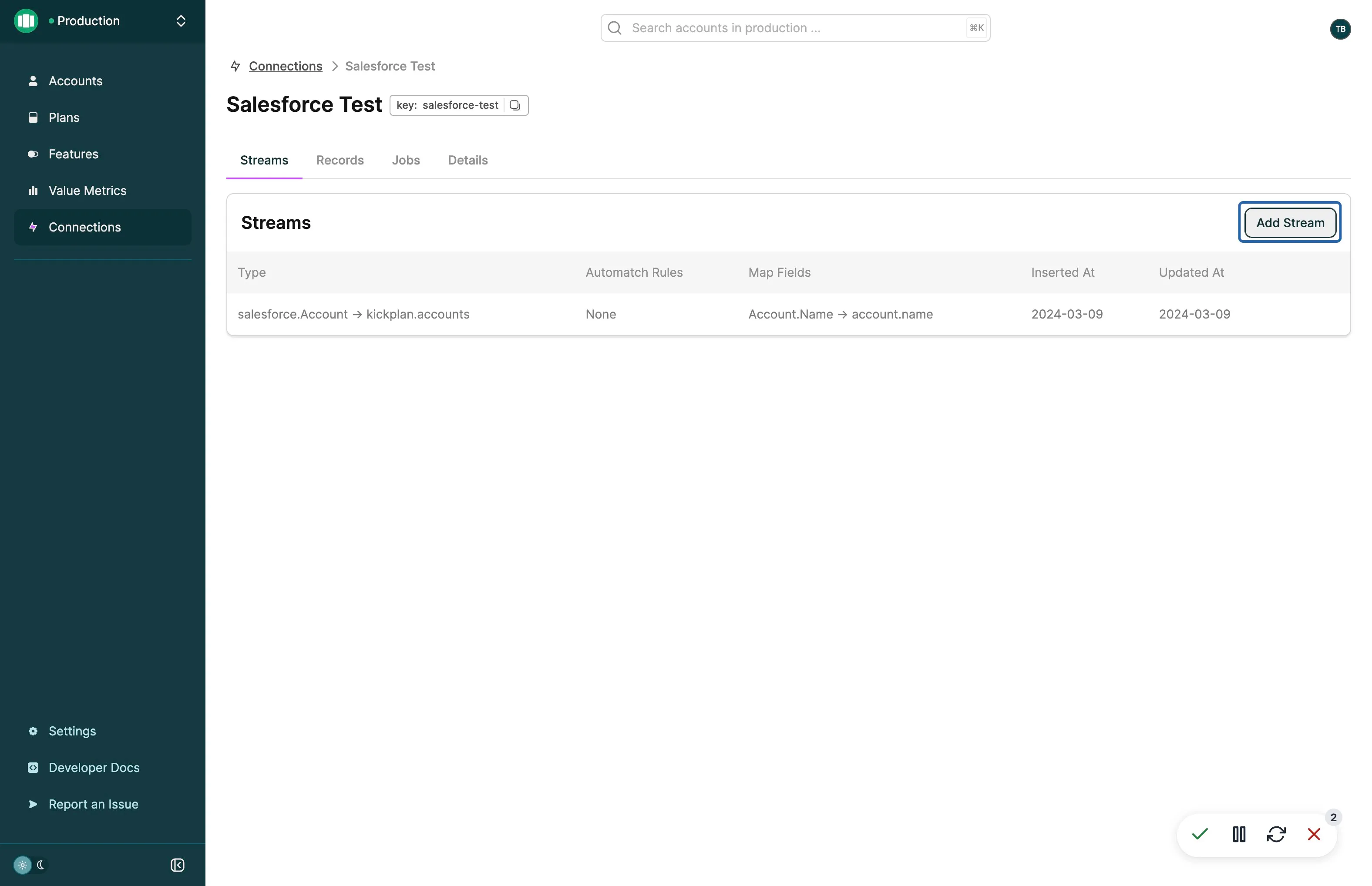Click the Add Stream button
The width and height of the screenshot is (1372, 886).
pyautogui.click(x=1290, y=223)
